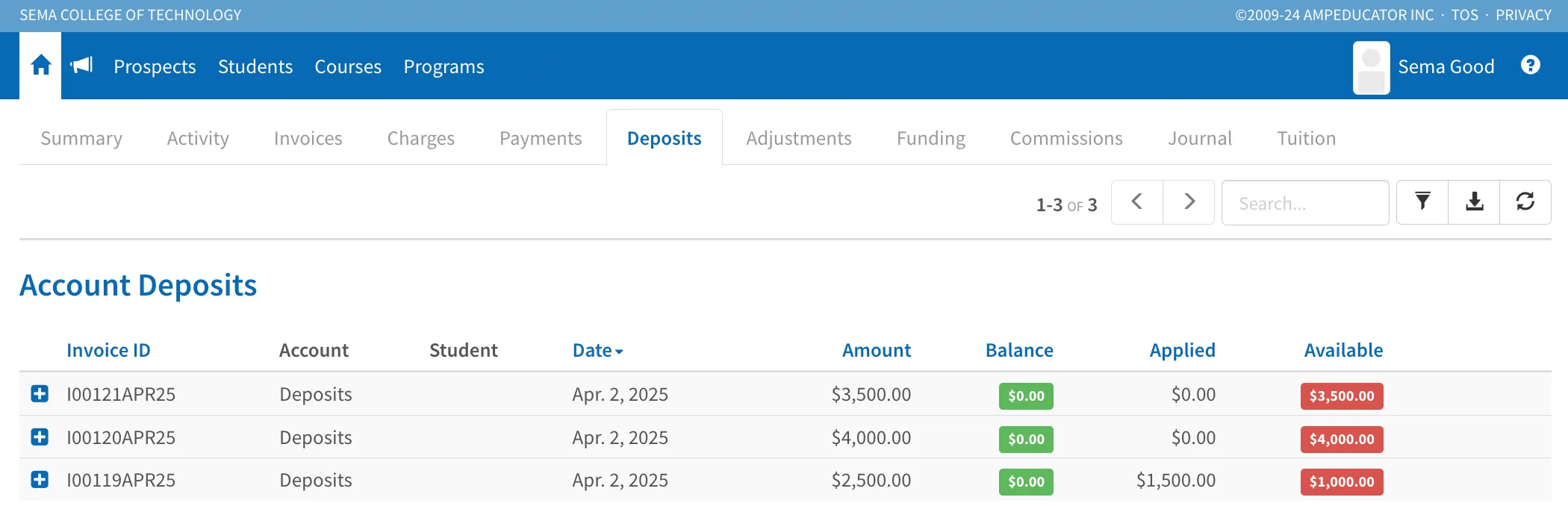
Task: Open the Privacy link
Action: [1523, 15]
